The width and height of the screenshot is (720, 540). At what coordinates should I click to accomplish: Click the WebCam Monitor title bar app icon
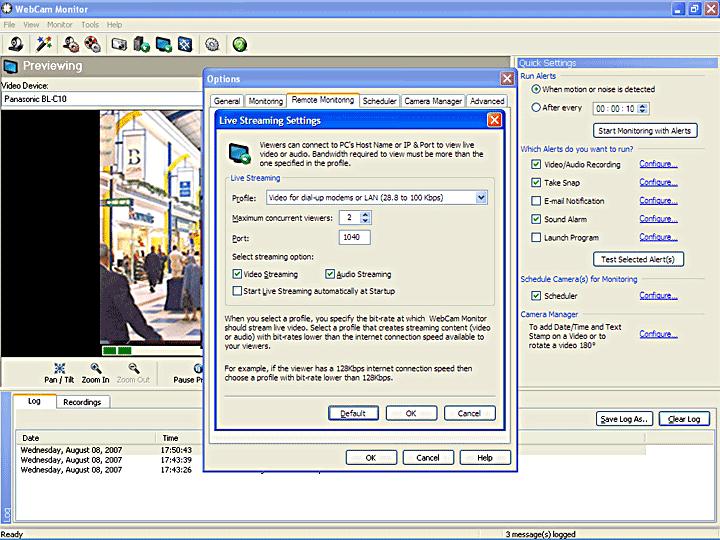pos(6,8)
